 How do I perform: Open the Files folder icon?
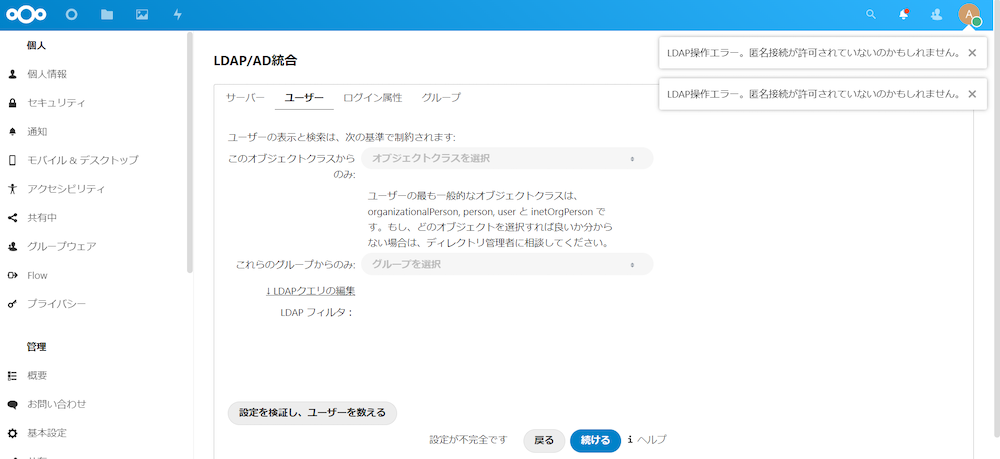tap(107, 15)
